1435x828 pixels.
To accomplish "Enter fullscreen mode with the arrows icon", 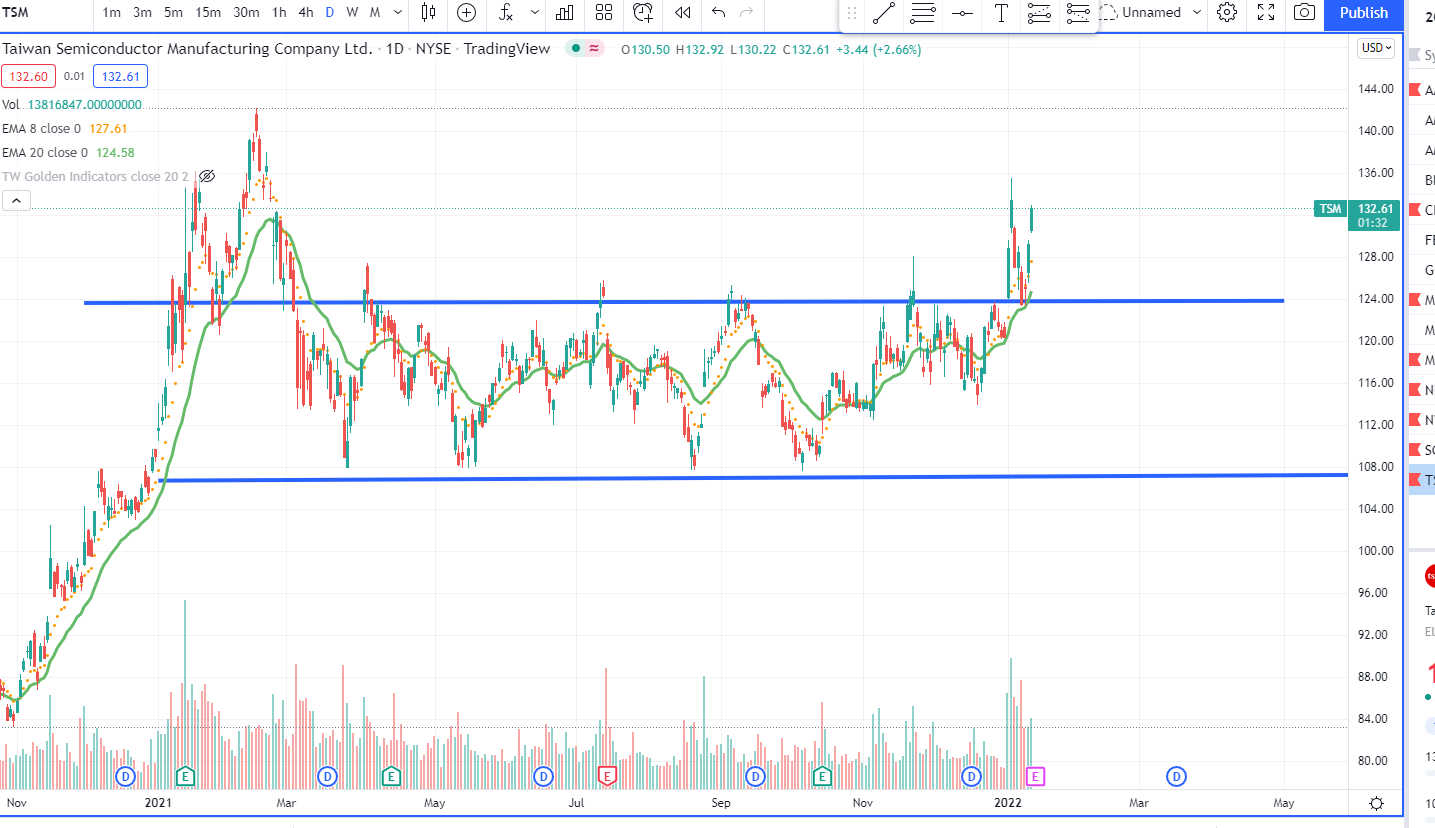I will pyautogui.click(x=1266, y=13).
